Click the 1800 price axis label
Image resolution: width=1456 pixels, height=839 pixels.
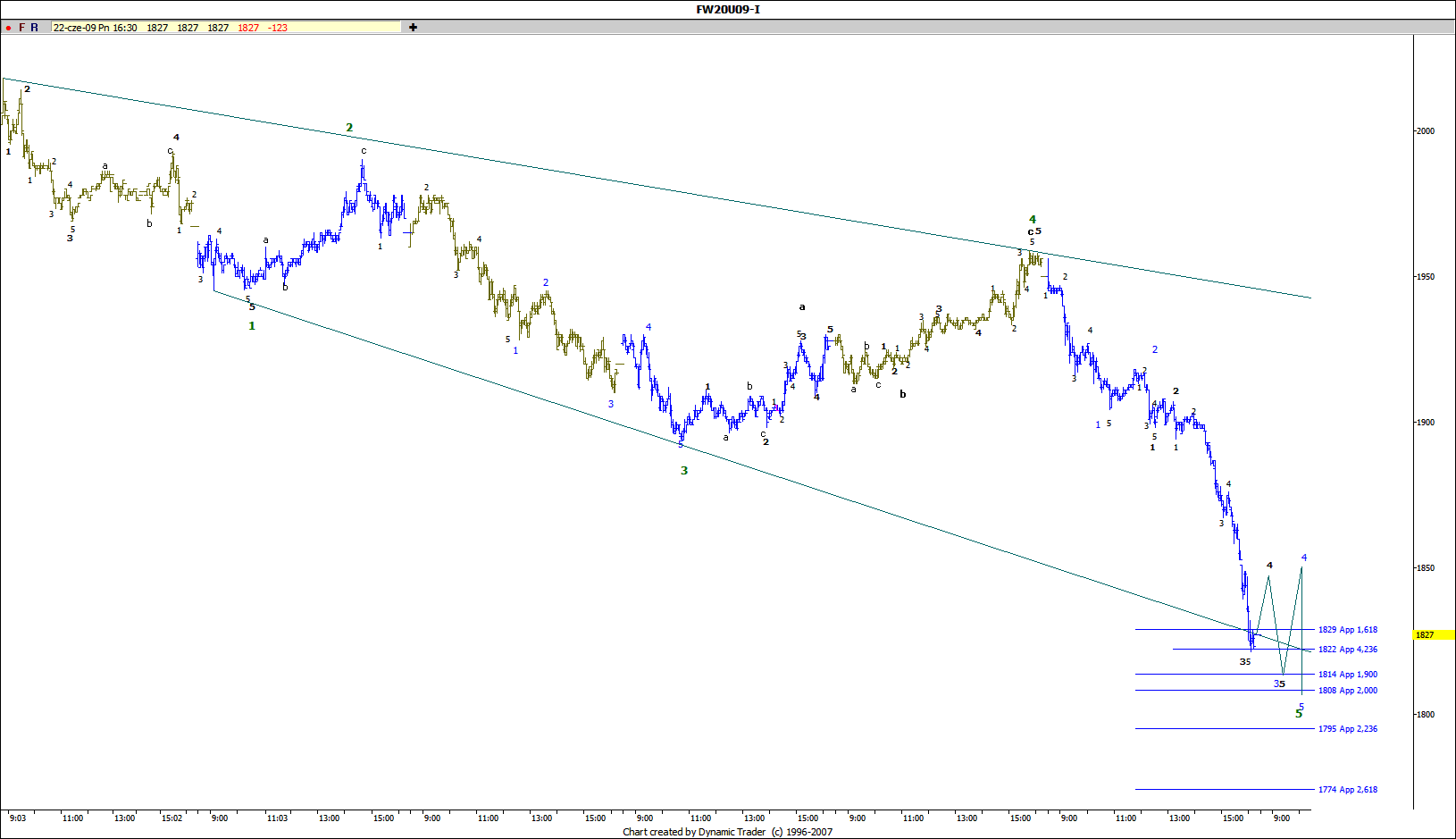tap(1426, 715)
